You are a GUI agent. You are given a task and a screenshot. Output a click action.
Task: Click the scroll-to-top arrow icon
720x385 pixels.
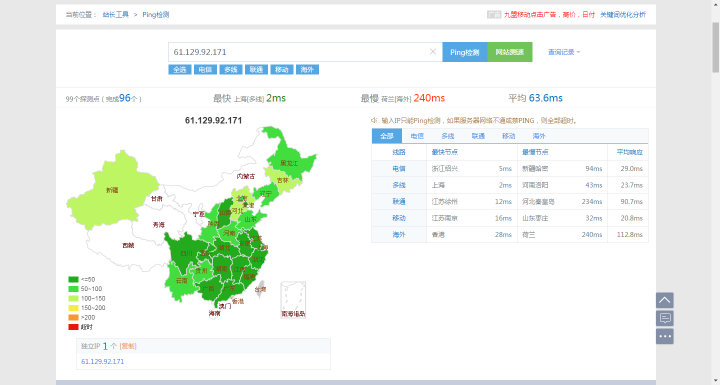click(x=664, y=300)
